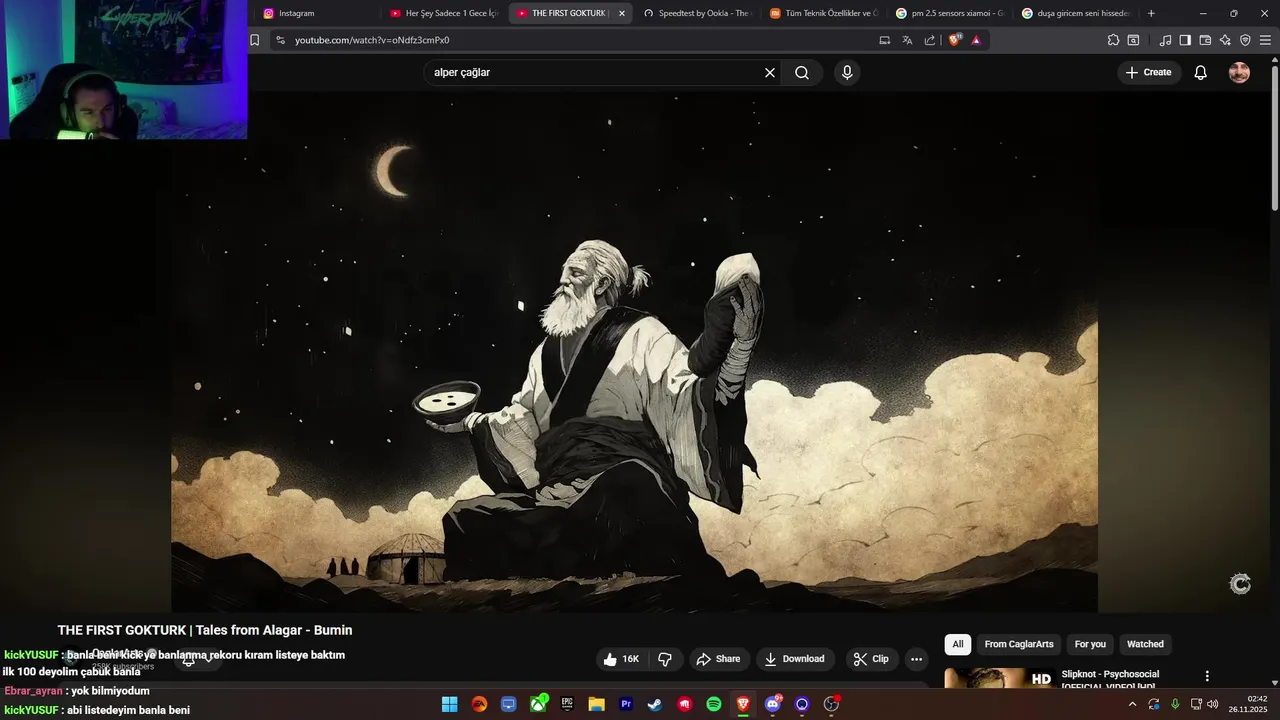
Task: Click the Share button
Action: 718,659
